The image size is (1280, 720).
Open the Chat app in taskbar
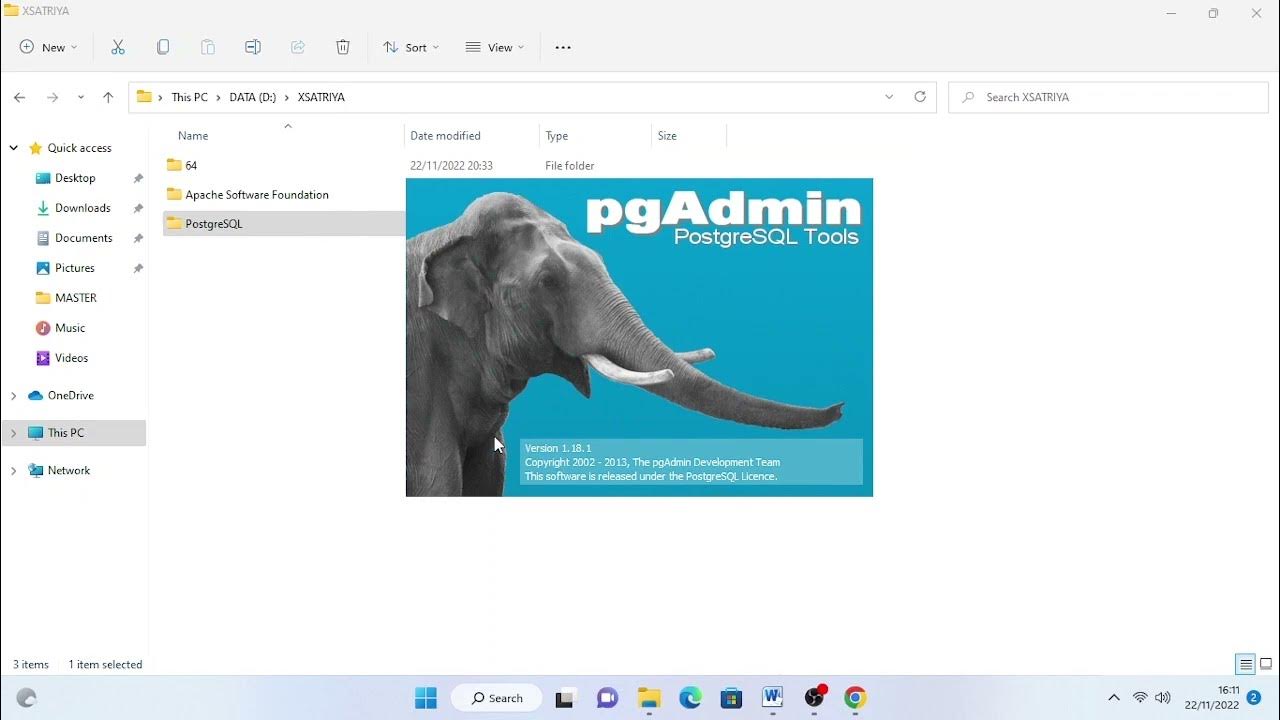click(607, 698)
